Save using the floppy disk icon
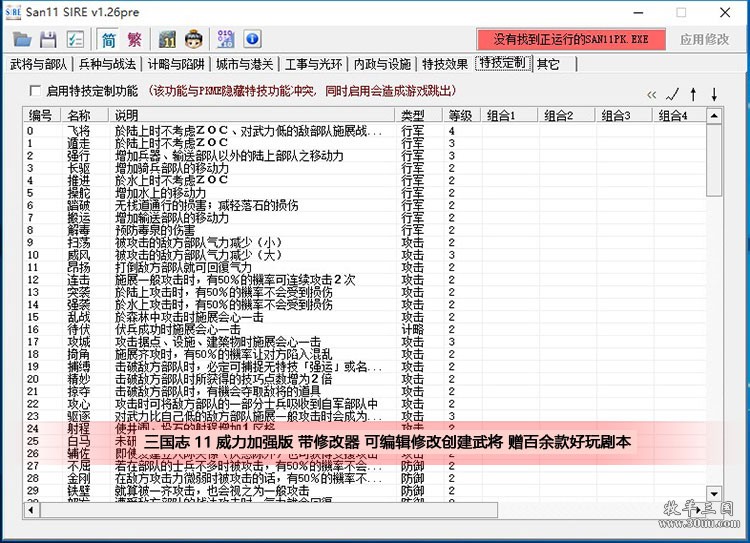Image resolution: width=750 pixels, height=543 pixels. click(x=48, y=39)
